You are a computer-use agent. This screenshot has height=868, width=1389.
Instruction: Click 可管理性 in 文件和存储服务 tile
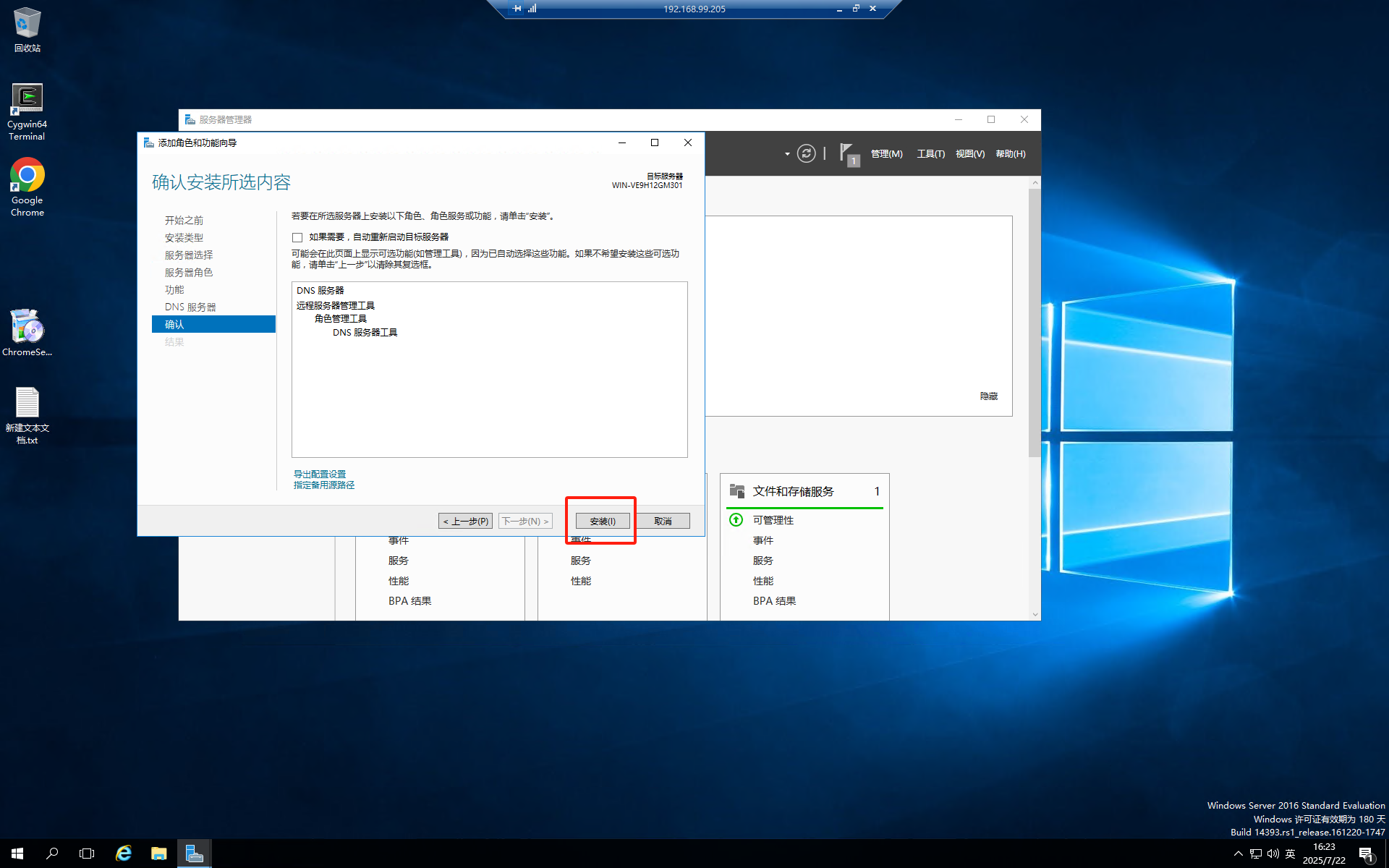tap(773, 520)
